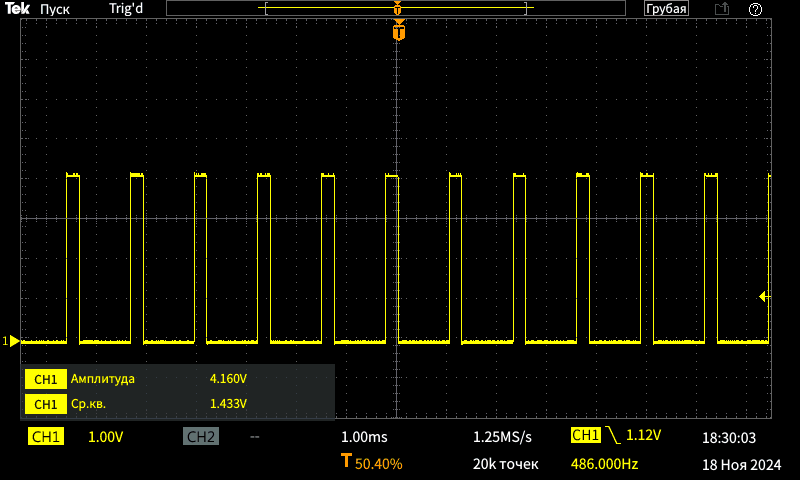
Task: Click the Пуск run status label
Action: (55, 9)
